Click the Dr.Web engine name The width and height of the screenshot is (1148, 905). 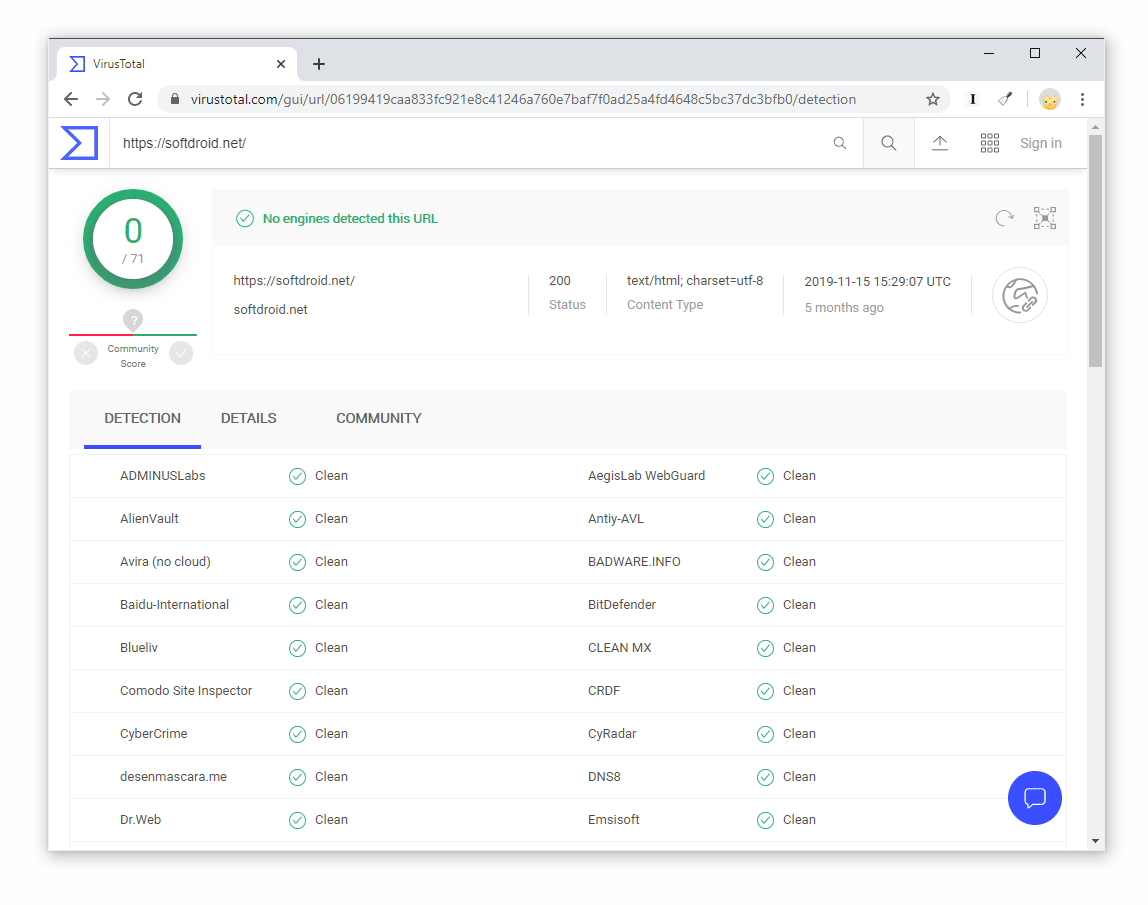pos(141,820)
